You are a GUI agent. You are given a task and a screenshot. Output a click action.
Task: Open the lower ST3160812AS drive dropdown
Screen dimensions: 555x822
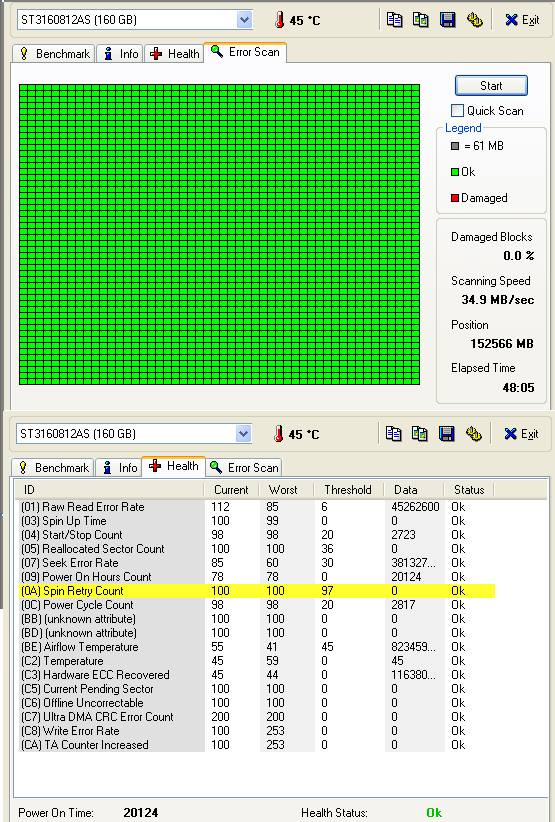click(x=243, y=434)
